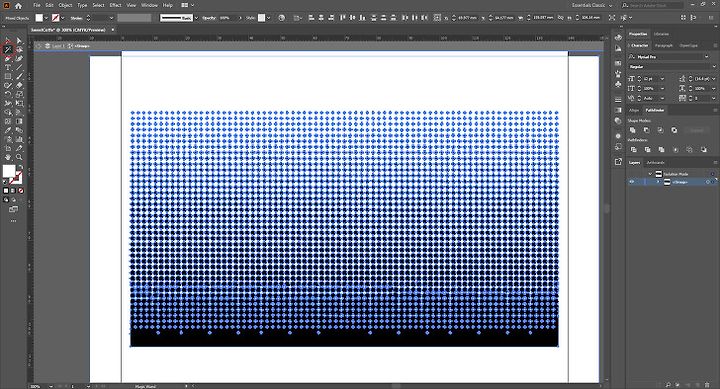Open the File menu
This screenshot has width=720, height=389.
point(36,6)
